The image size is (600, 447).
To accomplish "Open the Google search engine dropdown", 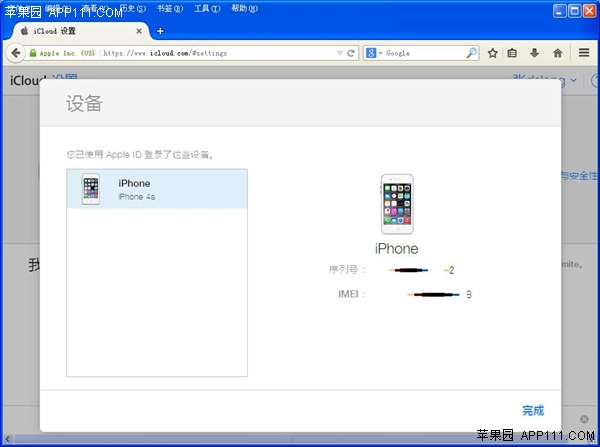I will click(373, 53).
